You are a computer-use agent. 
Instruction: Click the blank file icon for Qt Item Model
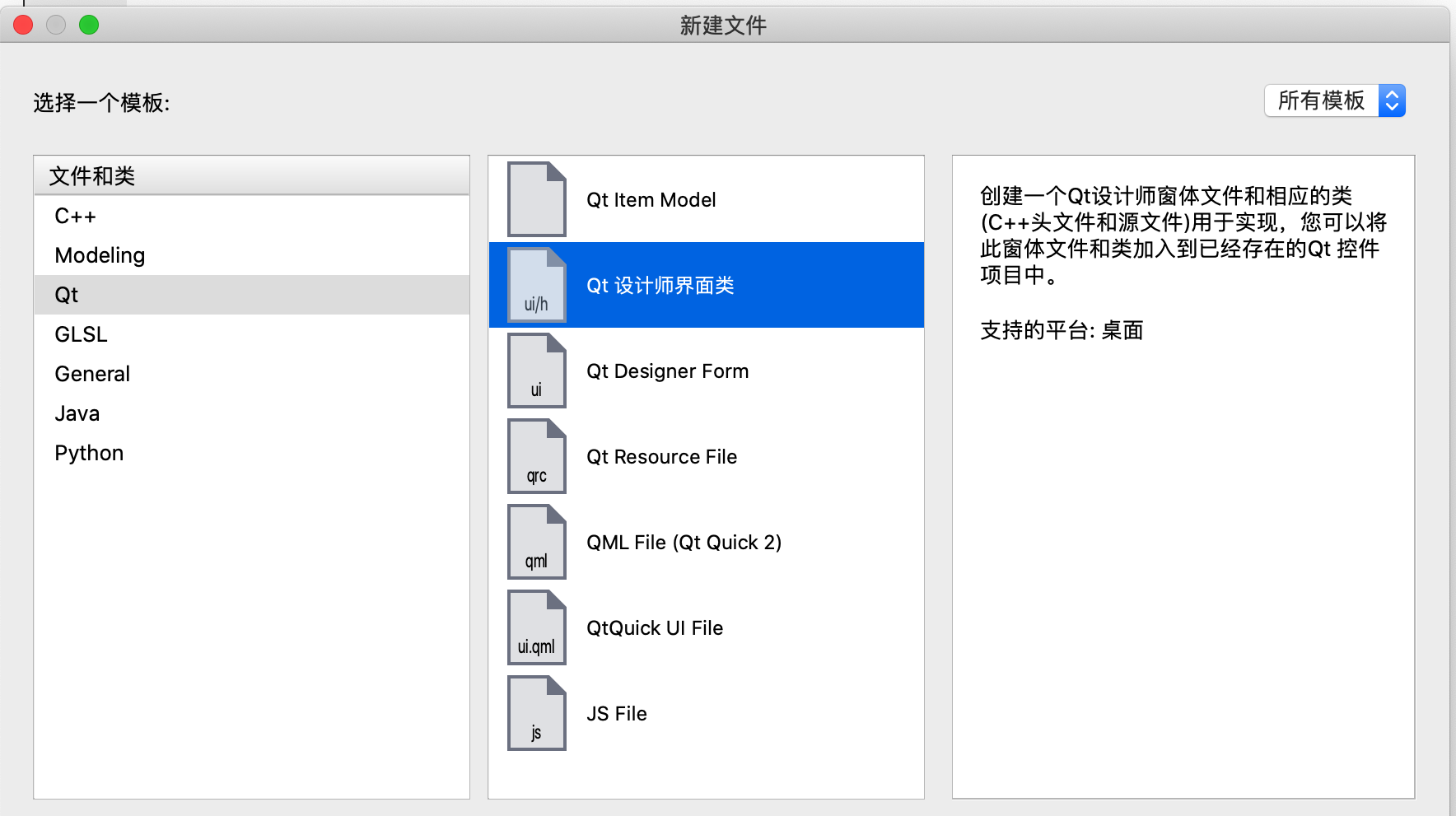point(537,199)
